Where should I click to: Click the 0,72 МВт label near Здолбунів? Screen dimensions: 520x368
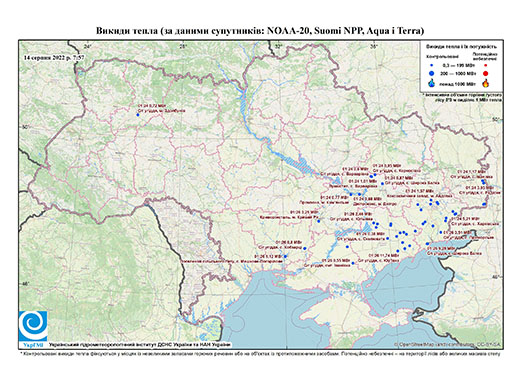point(152,106)
